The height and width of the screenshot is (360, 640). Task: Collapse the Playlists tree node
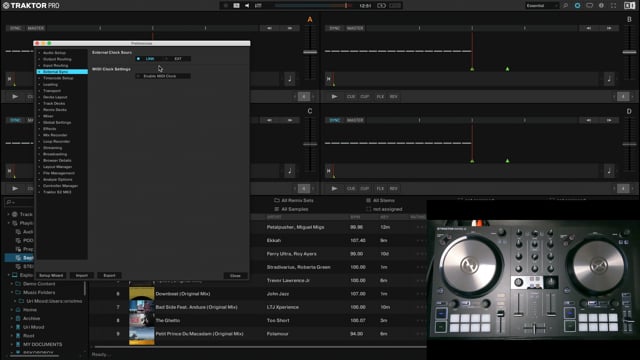click(x=9, y=223)
